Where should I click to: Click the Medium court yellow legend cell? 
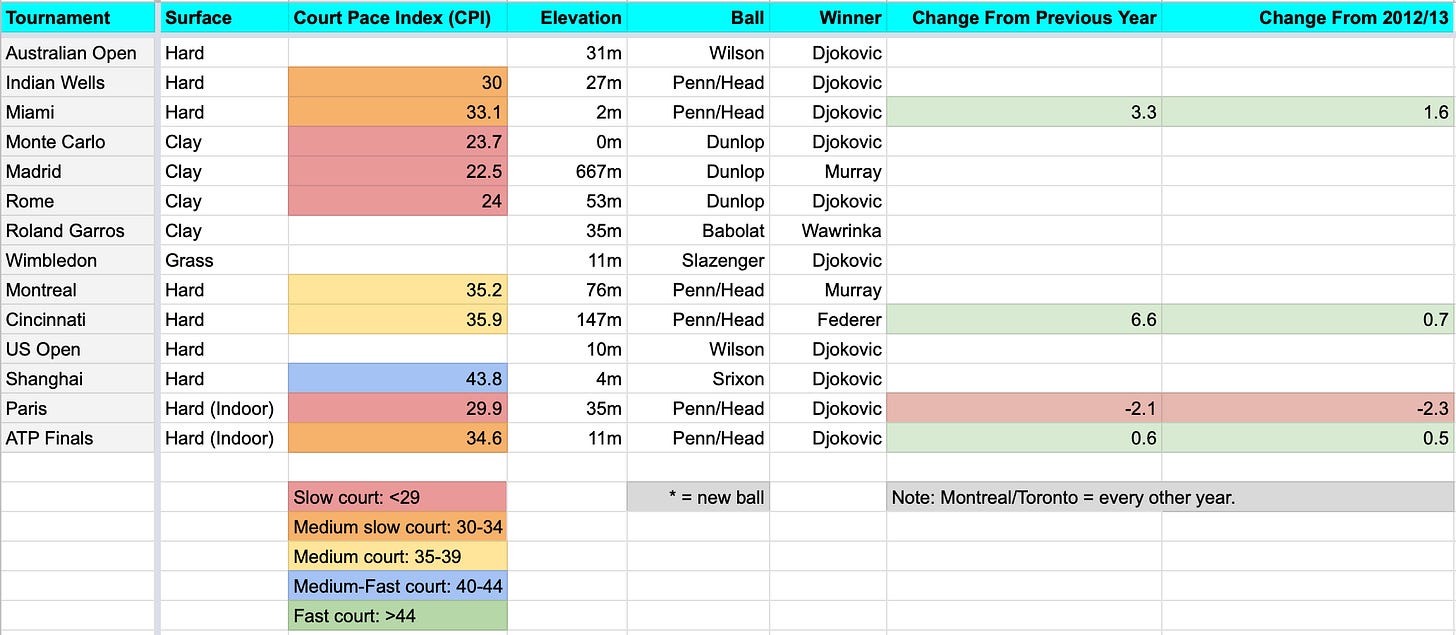(398, 556)
